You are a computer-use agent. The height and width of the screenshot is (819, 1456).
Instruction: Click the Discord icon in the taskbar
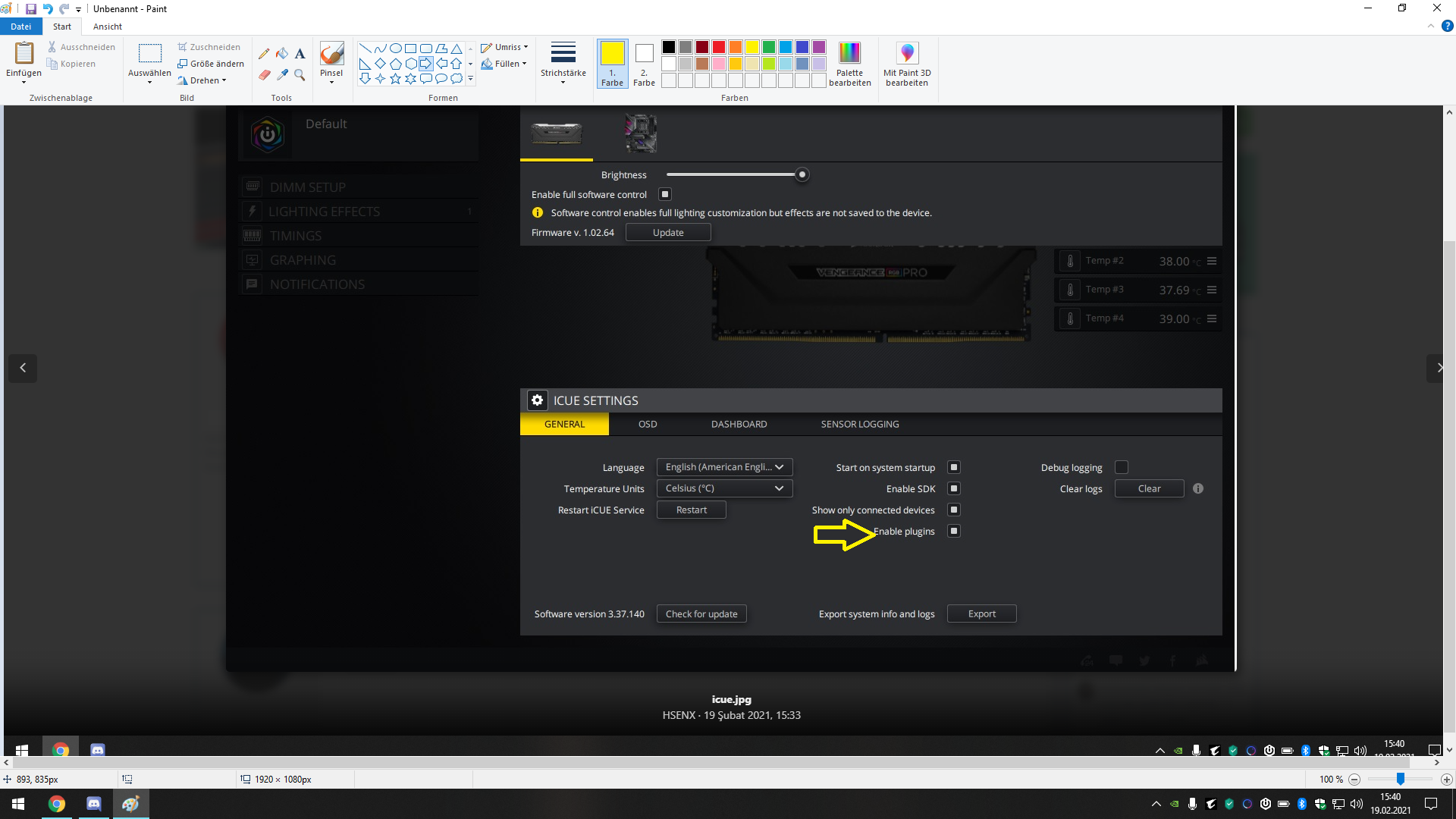coord(93,803)
